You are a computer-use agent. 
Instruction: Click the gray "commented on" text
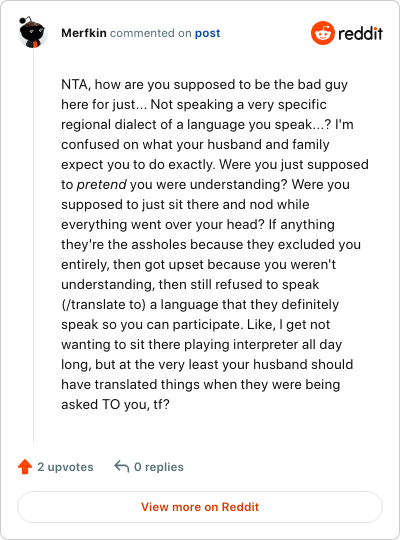151,33
